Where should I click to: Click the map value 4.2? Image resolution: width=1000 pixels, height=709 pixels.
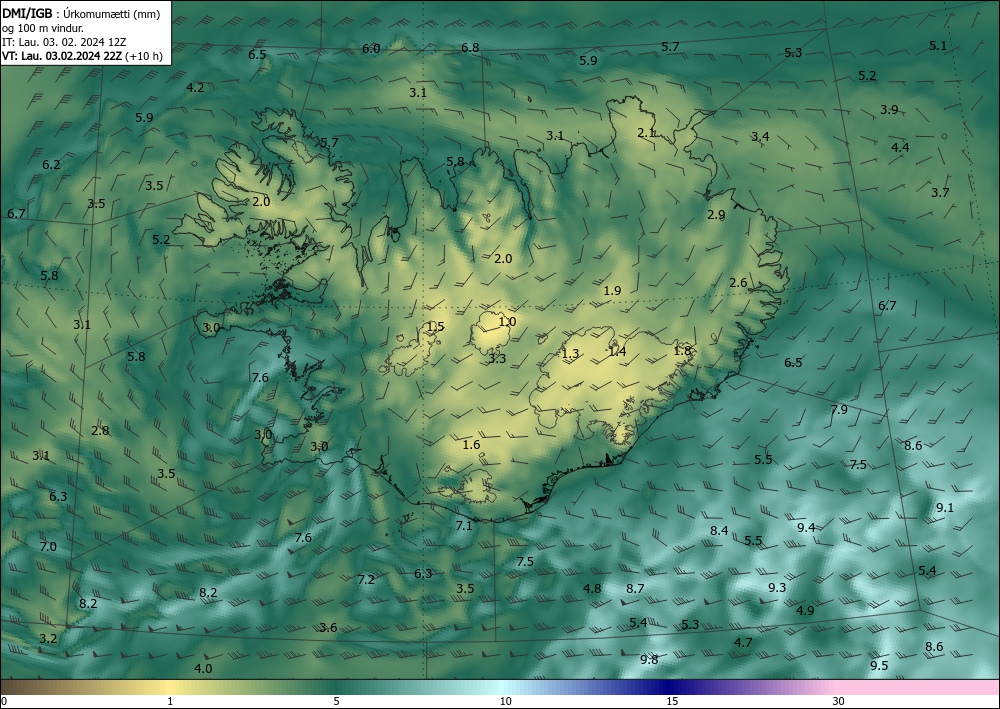(195, 87)
